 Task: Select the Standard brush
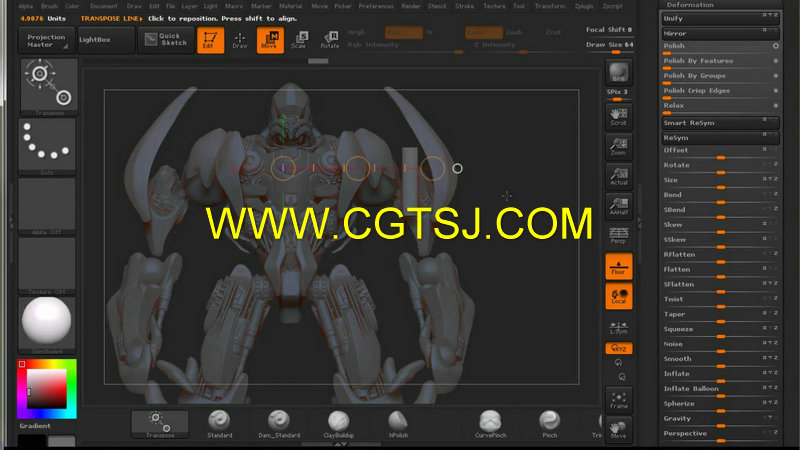click(219, 424)
